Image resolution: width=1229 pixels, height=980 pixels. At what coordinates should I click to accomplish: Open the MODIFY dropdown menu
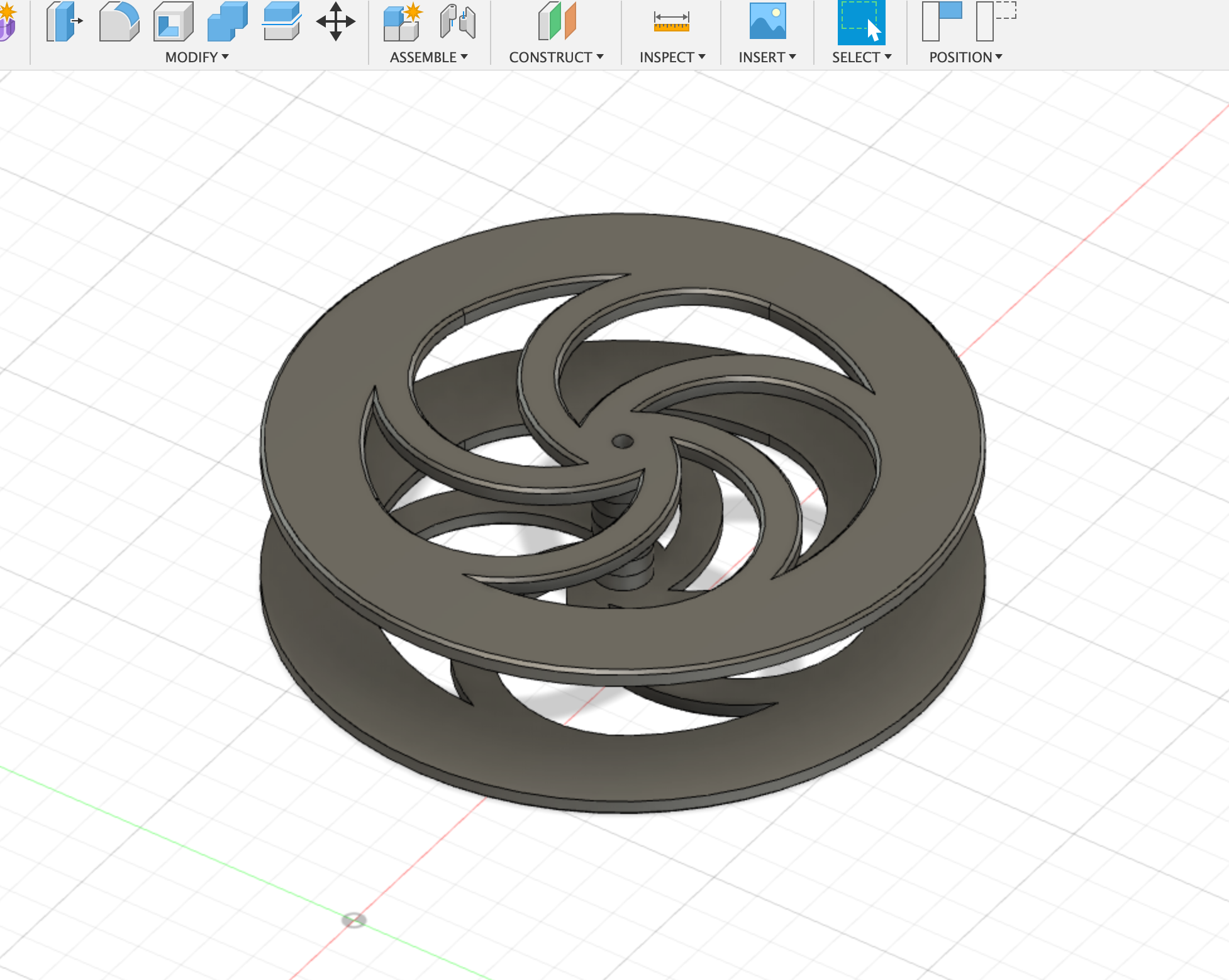pos(197,57)
